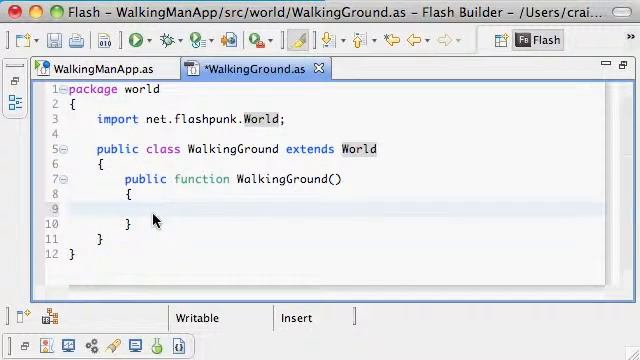This screenshot has width=640, height=360.
Task: Open the Outline fast view icon
Action: 15,102
